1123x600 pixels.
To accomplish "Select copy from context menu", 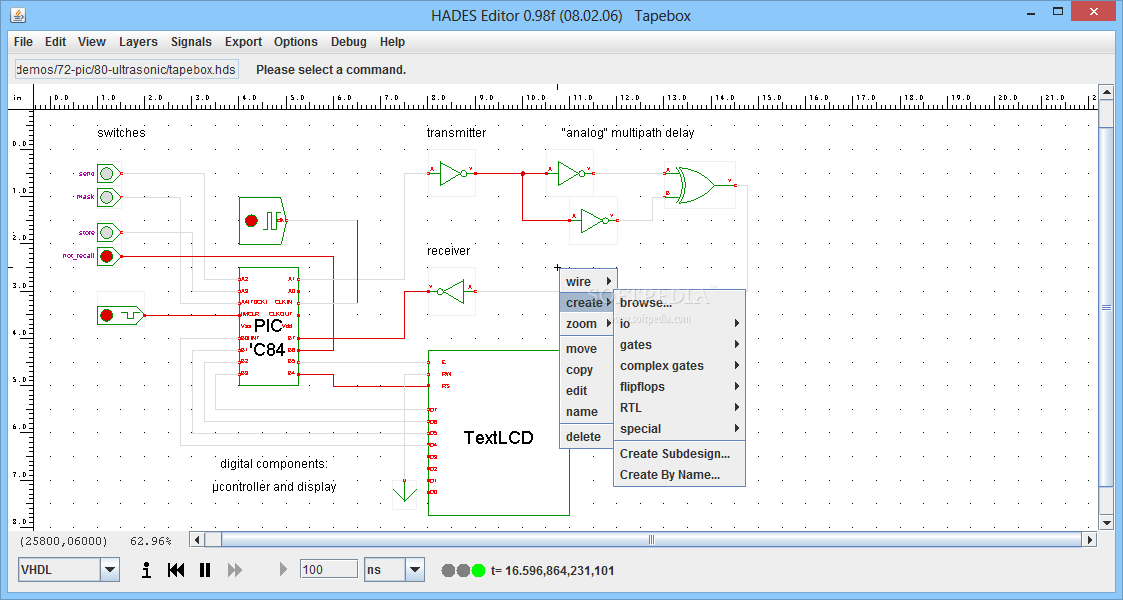I will [588, 369].
